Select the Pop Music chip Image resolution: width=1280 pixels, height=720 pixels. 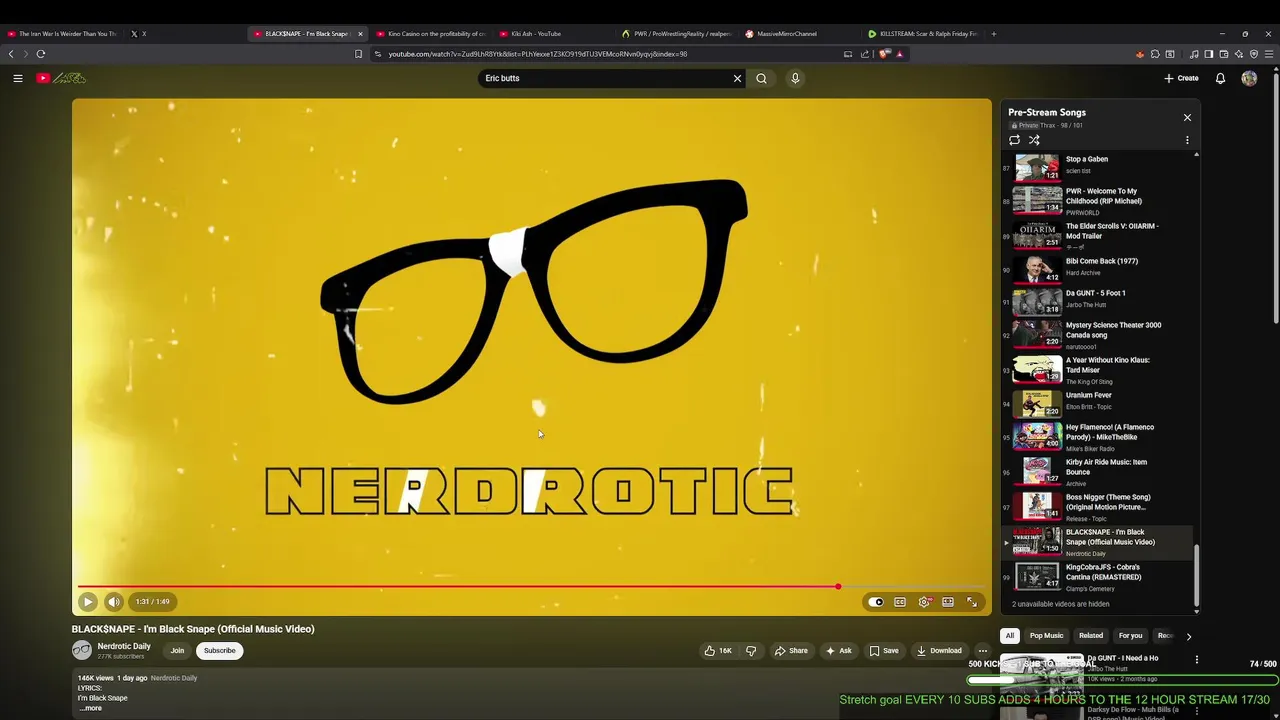point(1046,636)
